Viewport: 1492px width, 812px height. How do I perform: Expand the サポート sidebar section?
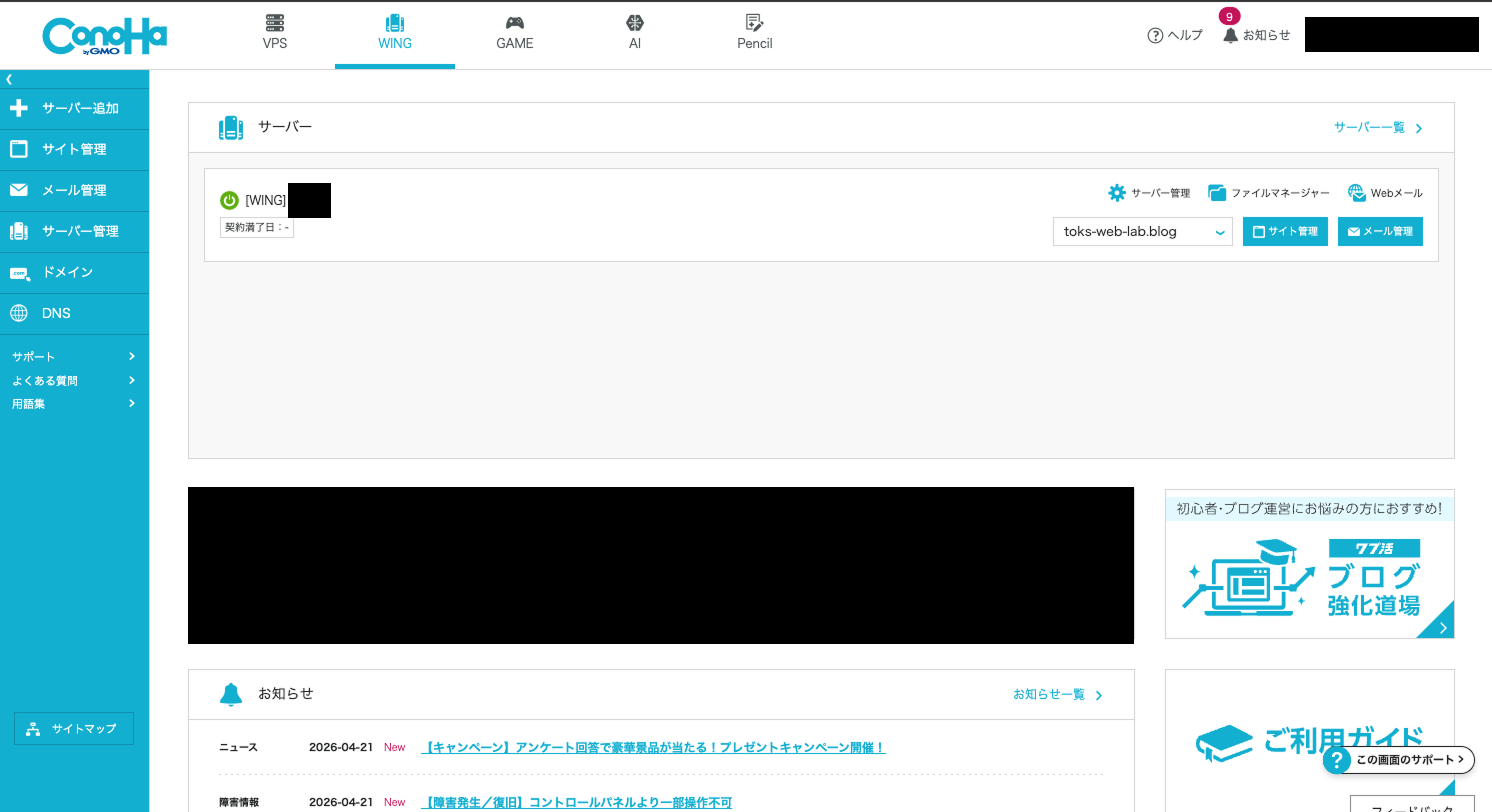pos(74,356)
